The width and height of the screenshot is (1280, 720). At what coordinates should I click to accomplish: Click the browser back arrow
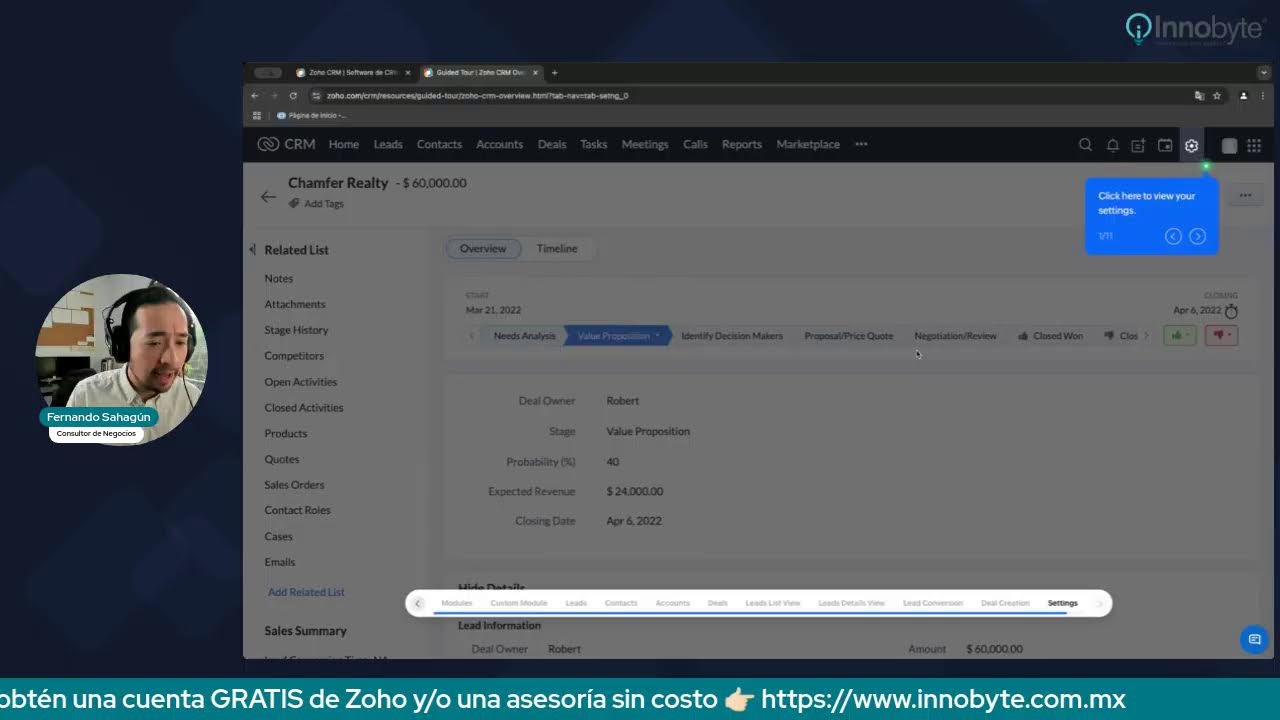(x=254, y=96)
